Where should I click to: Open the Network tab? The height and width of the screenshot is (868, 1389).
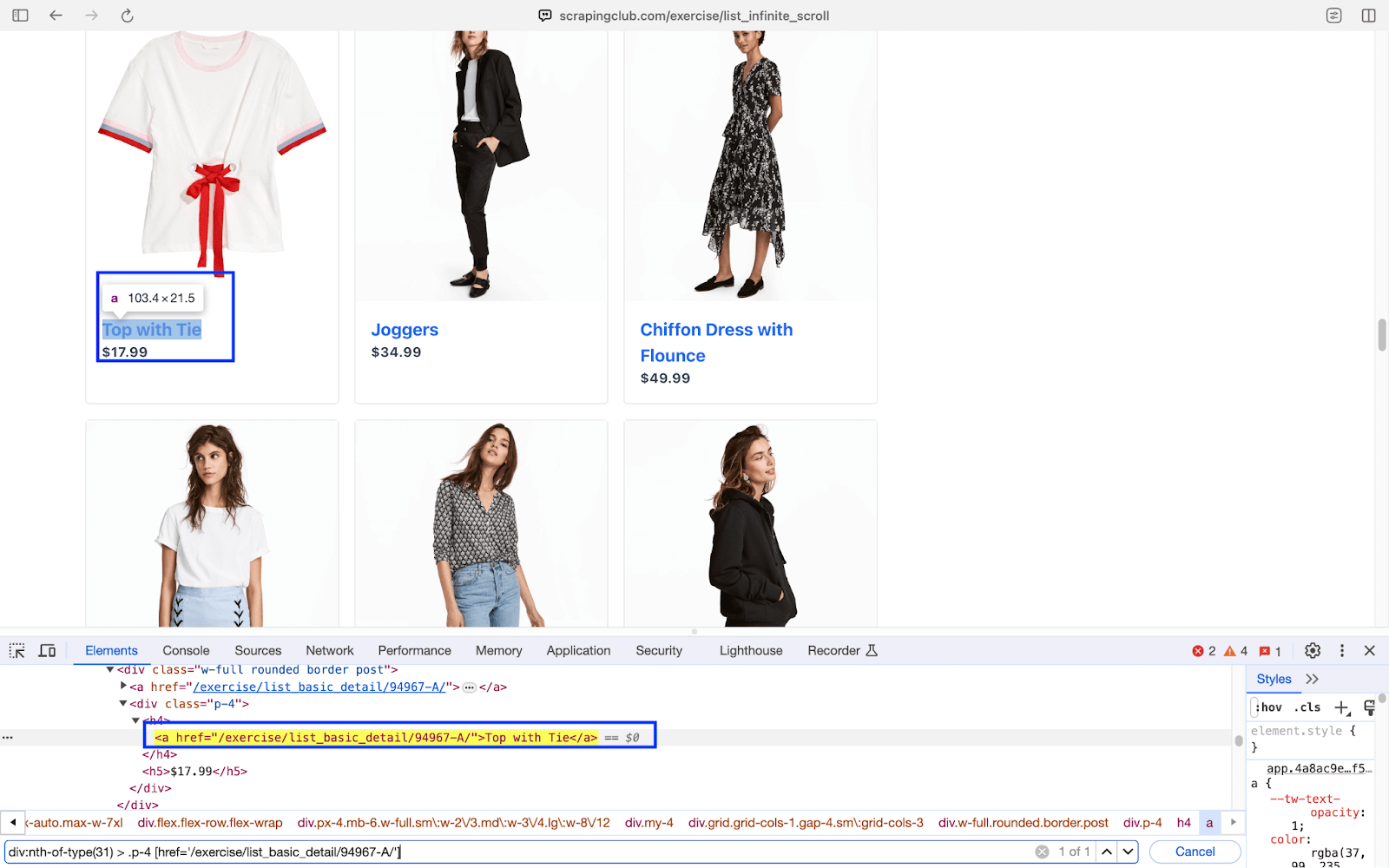point(330,651)
